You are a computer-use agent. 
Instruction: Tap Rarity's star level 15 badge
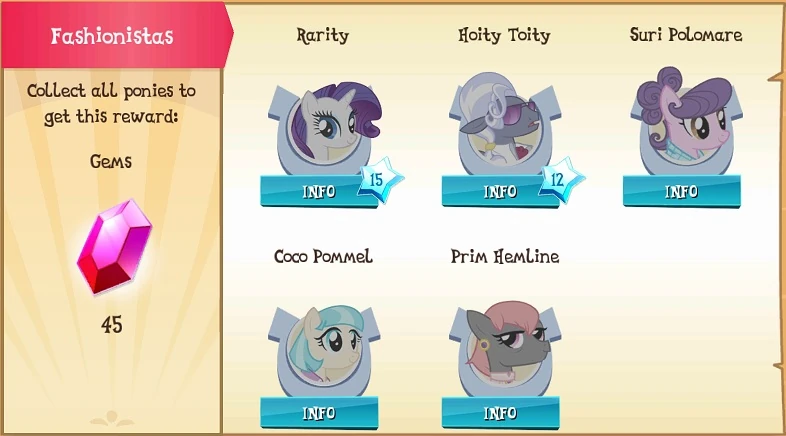(x=375, y=181)
